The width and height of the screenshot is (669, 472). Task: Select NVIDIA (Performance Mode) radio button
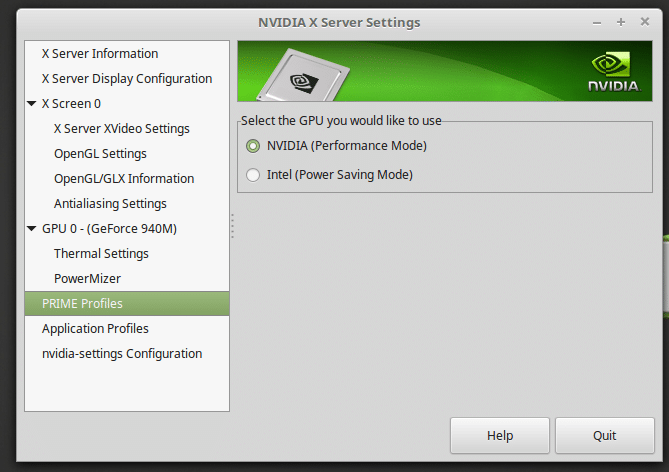[x=253, y=146]
